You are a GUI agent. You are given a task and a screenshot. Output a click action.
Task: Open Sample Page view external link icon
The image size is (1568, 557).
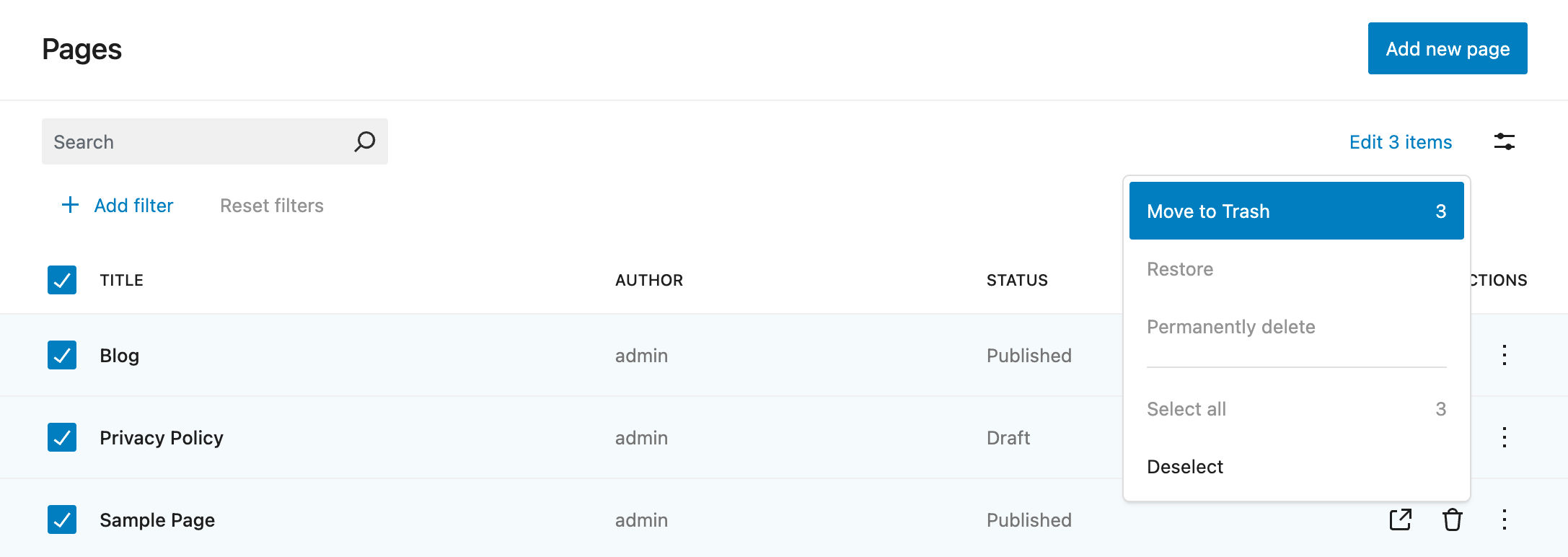click(x=1400, y=519)
